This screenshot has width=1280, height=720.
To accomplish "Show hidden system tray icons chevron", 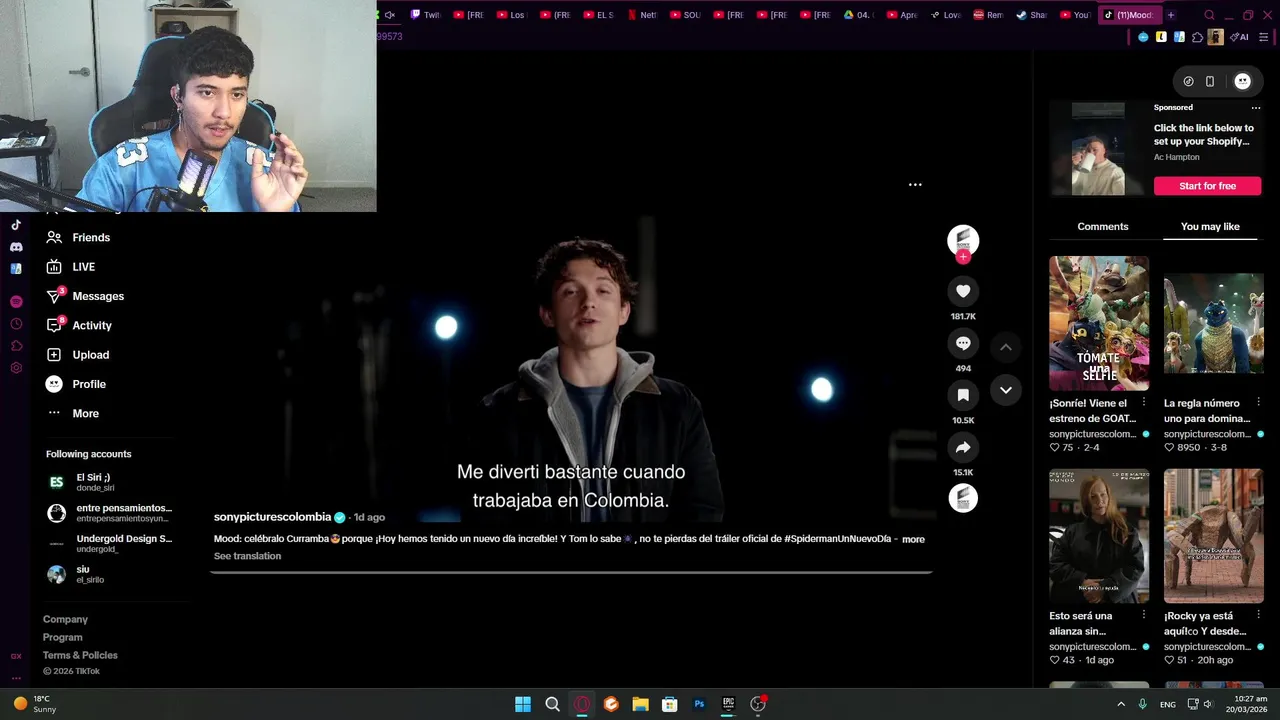I will click(x=1121, y=704).
